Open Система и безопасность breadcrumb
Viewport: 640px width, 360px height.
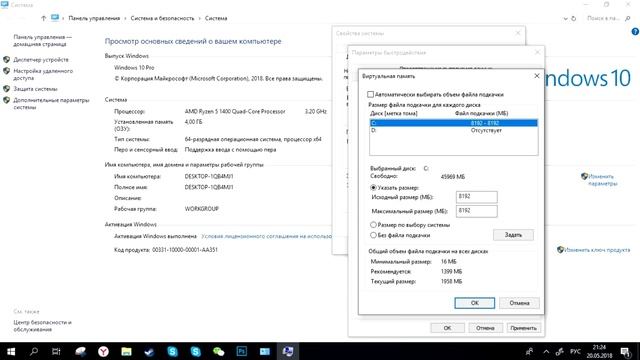tap(162, 18)
